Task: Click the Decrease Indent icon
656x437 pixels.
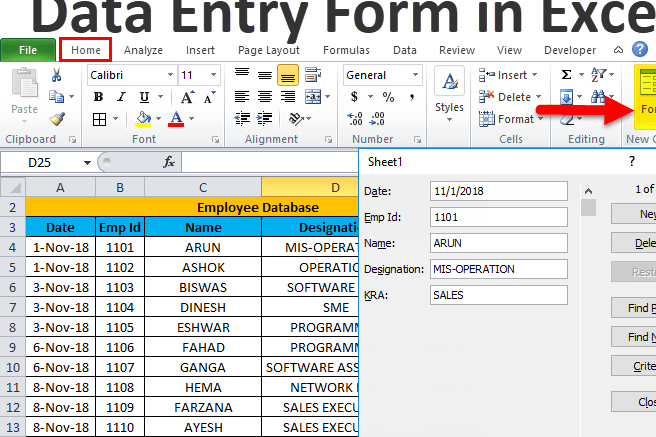Action: (x=242, y=119)
